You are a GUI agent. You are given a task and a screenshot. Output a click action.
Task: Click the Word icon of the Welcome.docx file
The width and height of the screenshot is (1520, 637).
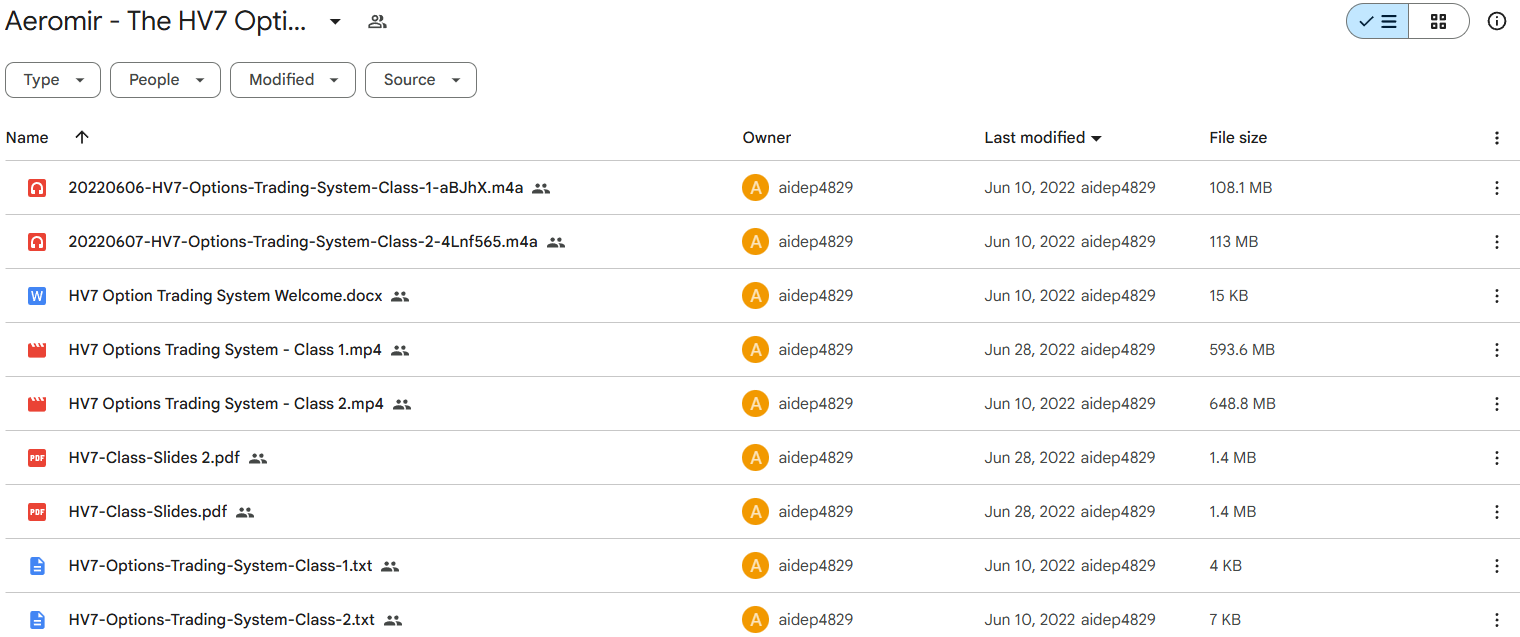coord(37,296)
